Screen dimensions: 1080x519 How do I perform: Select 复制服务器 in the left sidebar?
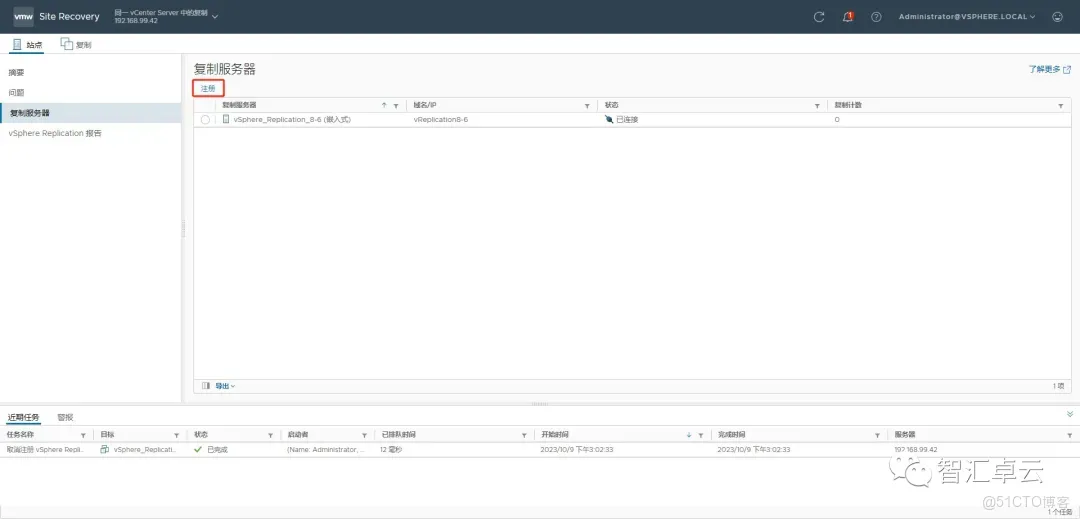tap(90, 113)
